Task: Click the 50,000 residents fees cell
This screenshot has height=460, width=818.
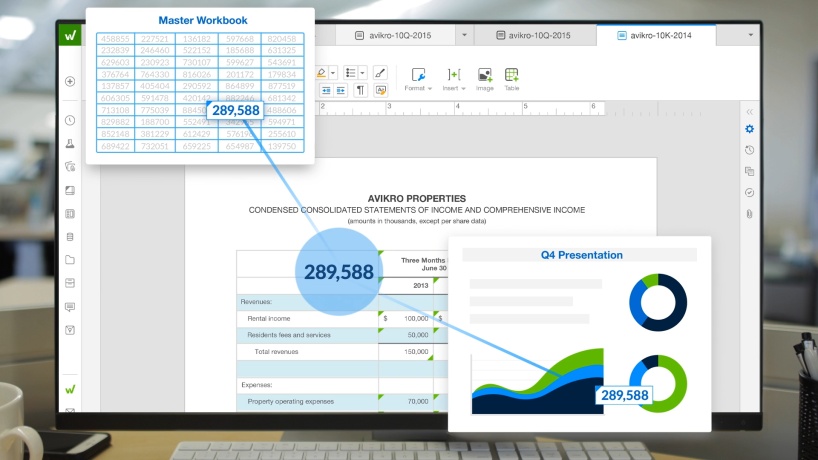Action: [x=406, y=335]
